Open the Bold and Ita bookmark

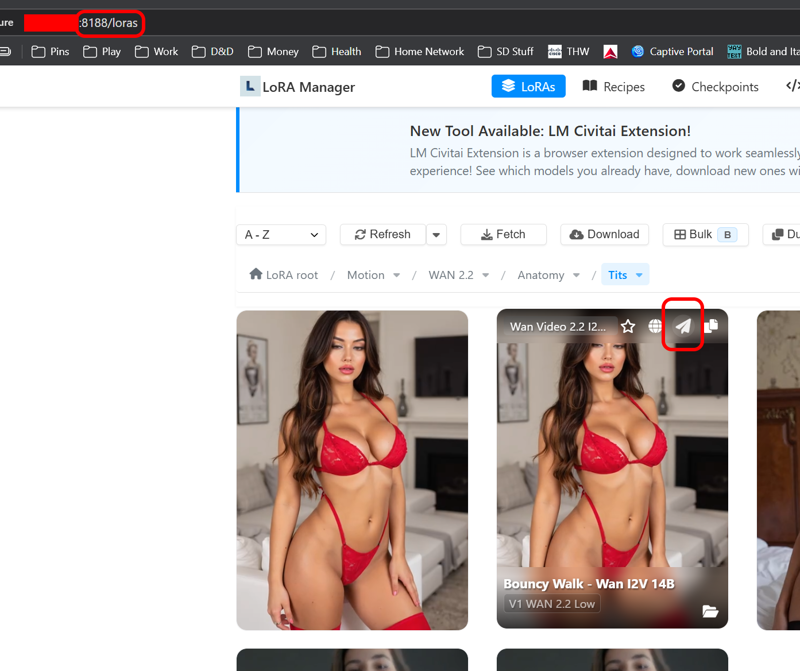coord(763,52)
